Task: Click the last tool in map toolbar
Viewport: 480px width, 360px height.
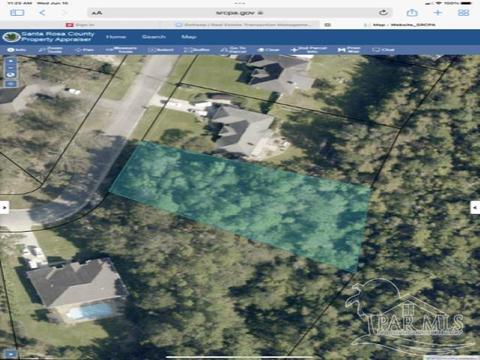Action: point(383,50)
